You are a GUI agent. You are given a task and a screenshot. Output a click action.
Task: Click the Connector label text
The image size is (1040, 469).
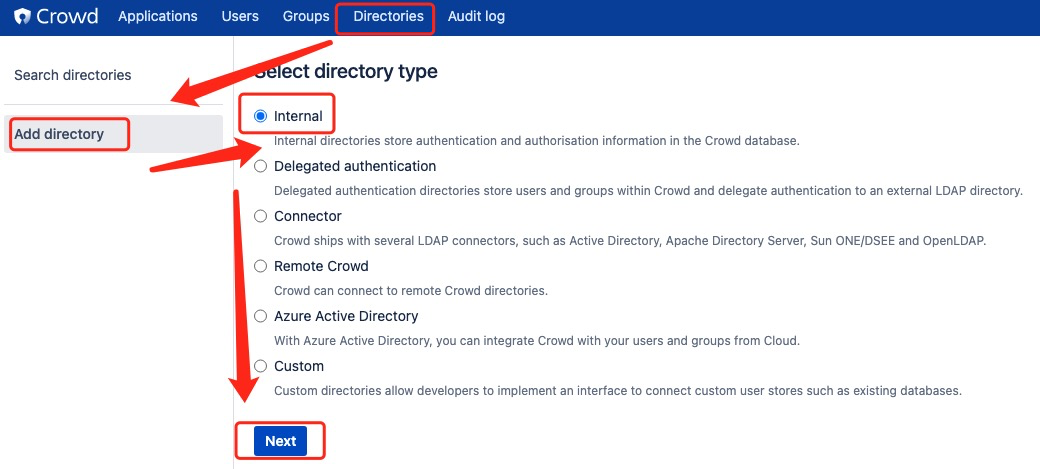308,216
